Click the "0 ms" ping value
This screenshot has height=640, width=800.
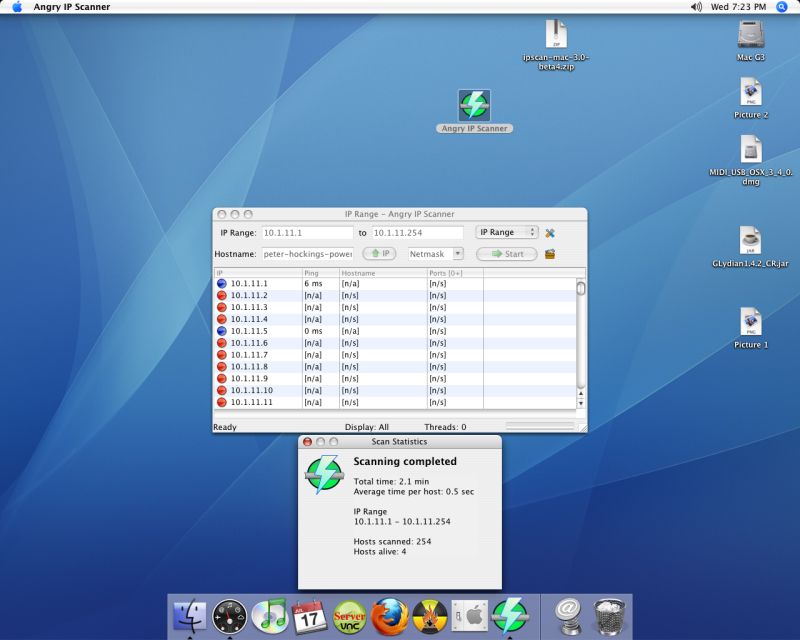pyautogui.click(x=313, y=331)
